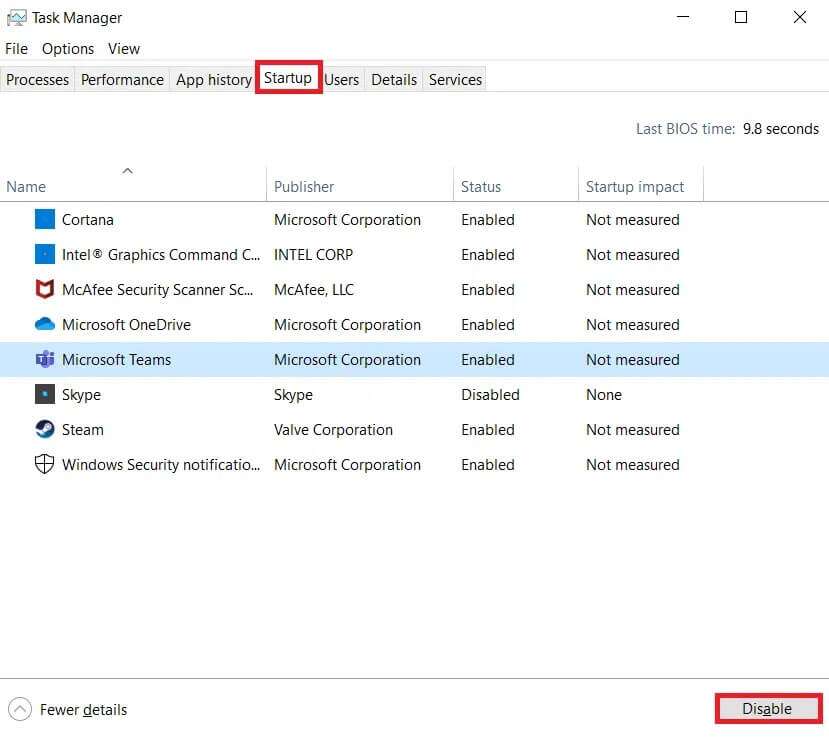Select the Skype entry name

[x=81, y=394]
